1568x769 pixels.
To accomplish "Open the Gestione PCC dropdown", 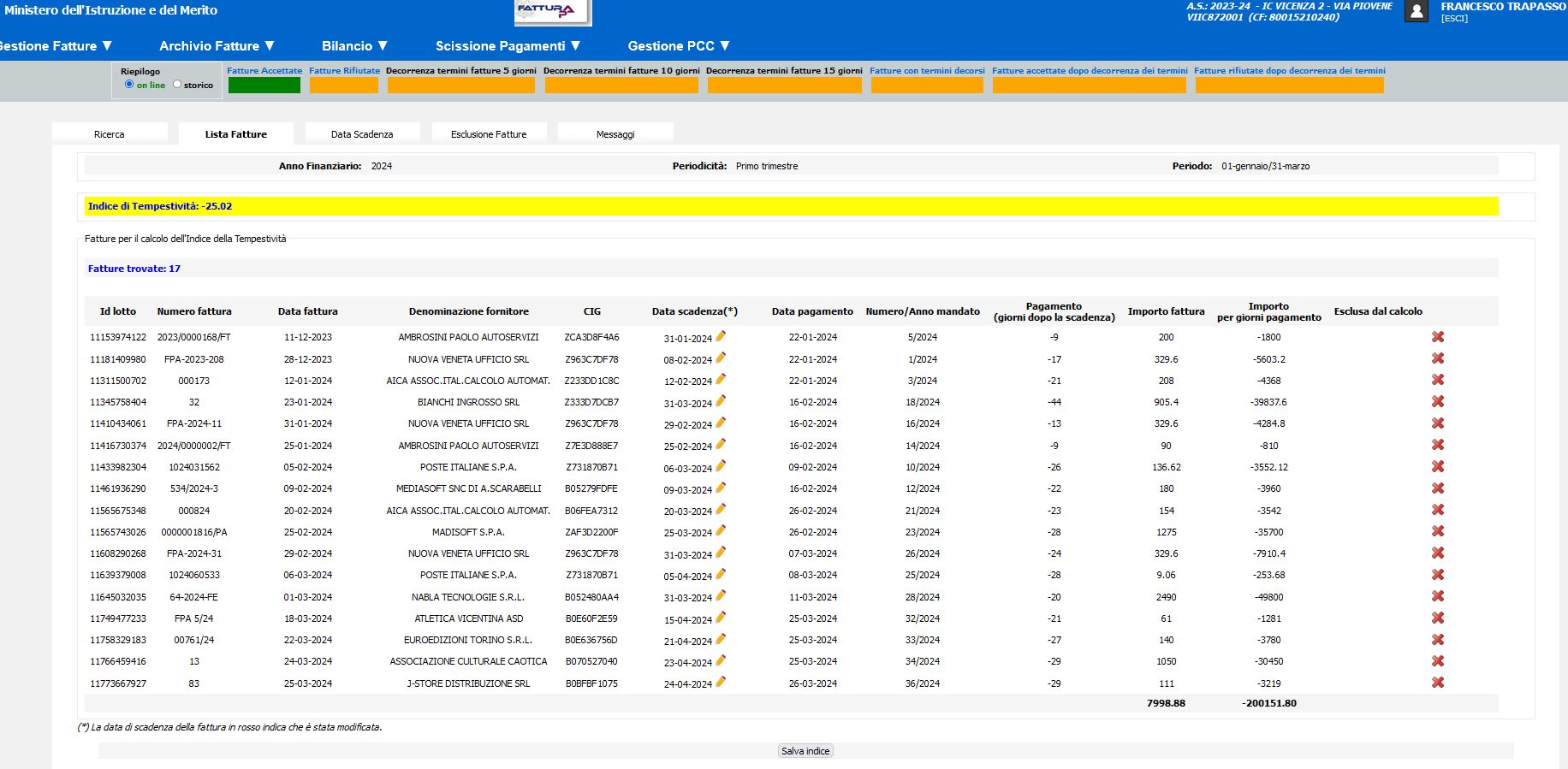I will (x=678, y=46).
